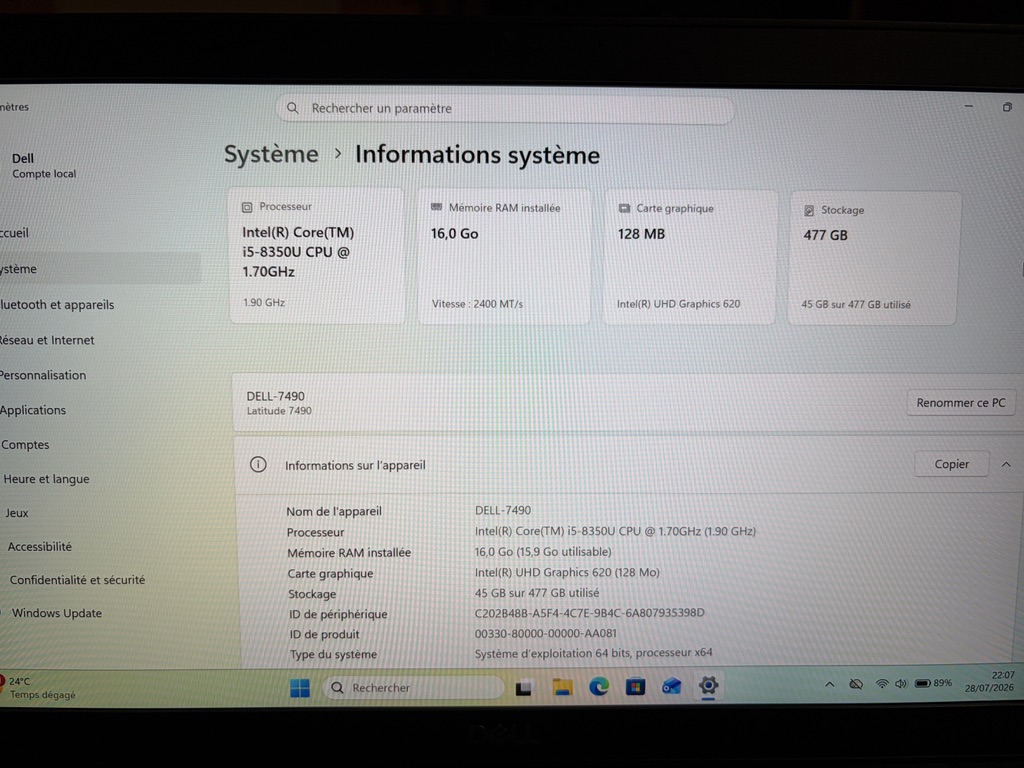Open Accessibilité settings

click(40, 547)
